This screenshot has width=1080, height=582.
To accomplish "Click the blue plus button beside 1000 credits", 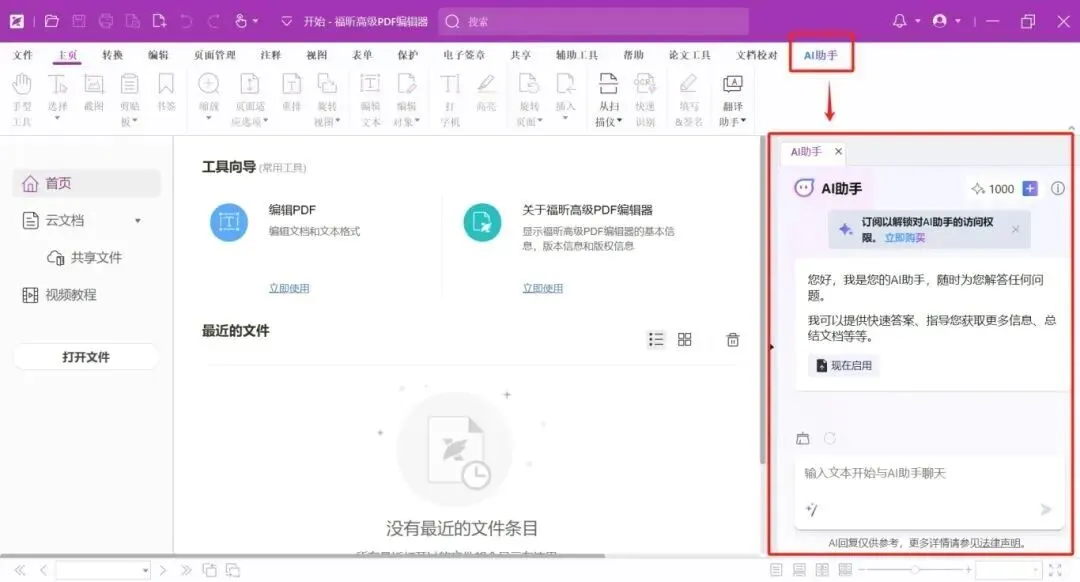I will click(x=1030, y=189).
